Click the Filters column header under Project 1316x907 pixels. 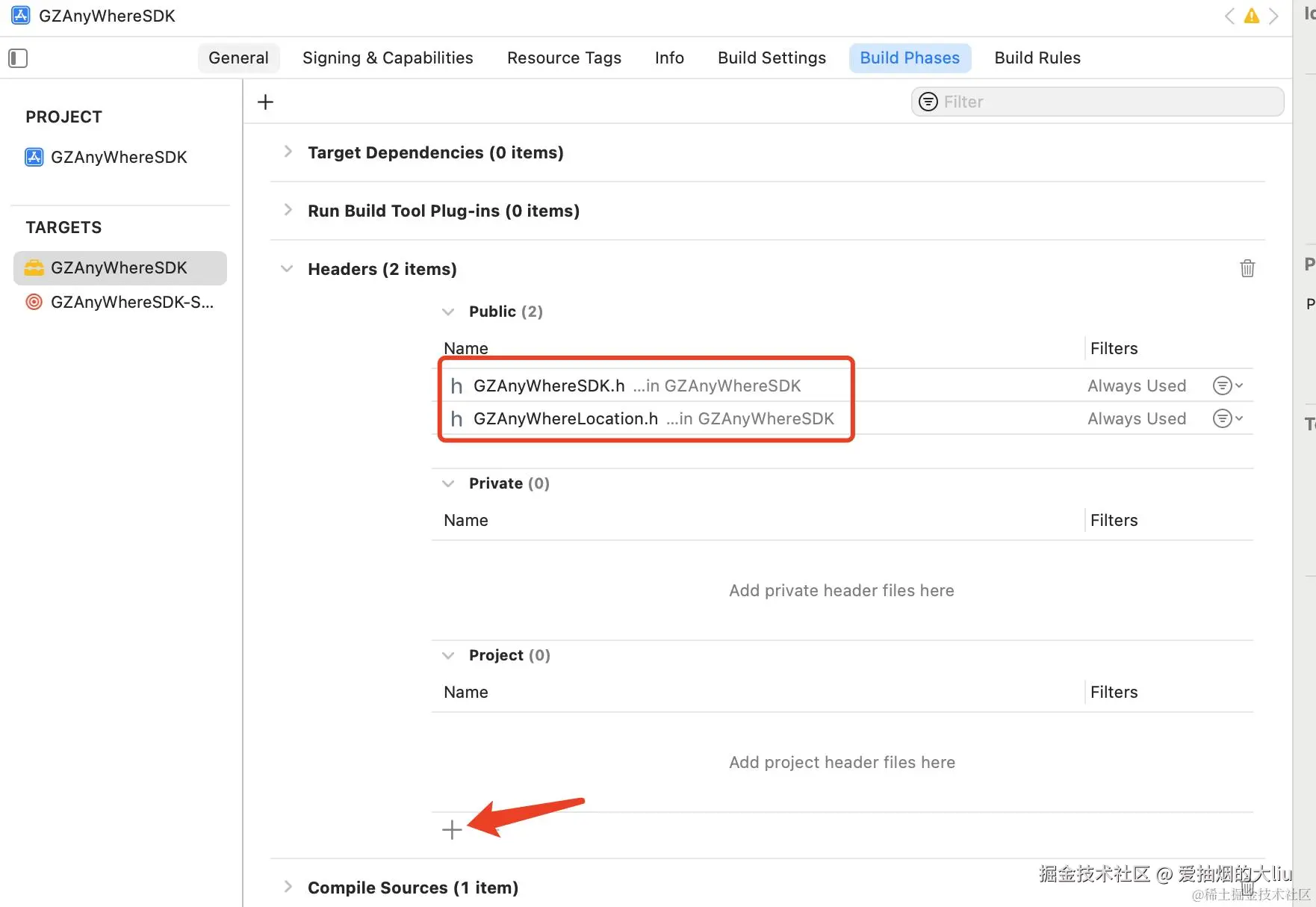pos(1114,692)
